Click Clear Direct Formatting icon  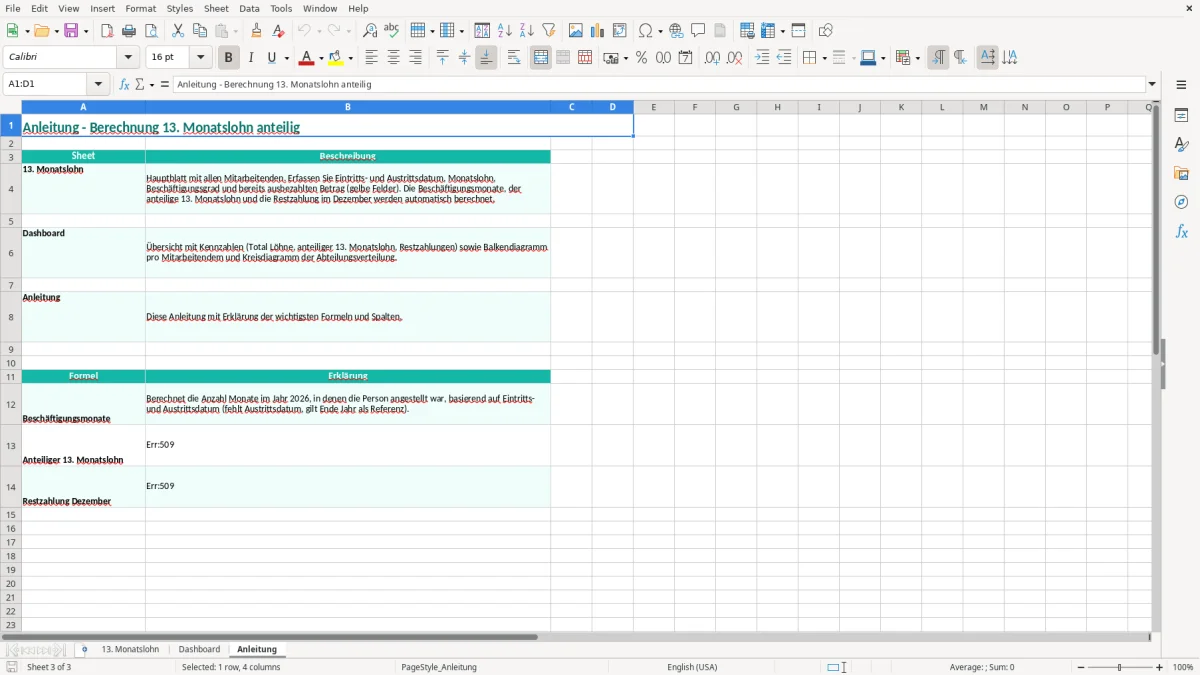[278, 31]
